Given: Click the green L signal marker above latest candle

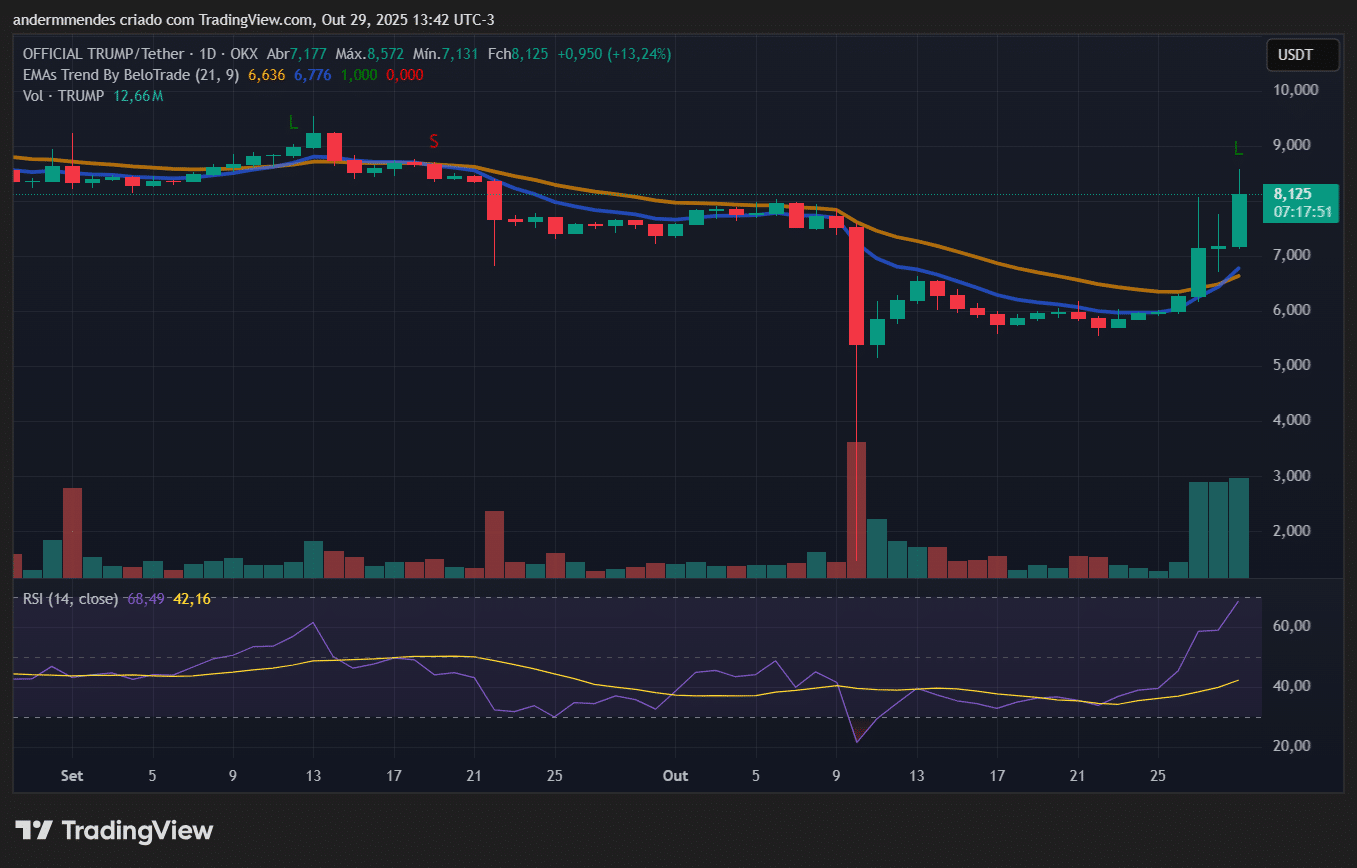Looking at the screenshot, I should tap(1238, 149).
